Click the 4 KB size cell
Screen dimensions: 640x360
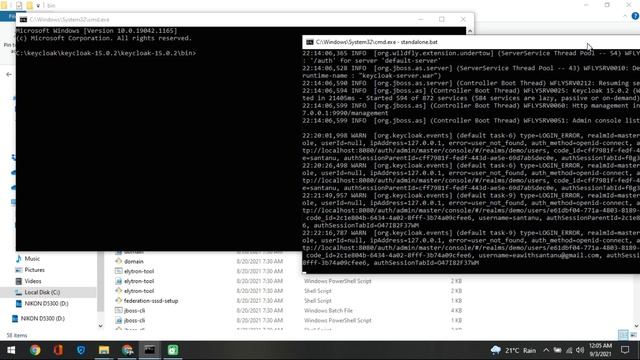point(456,311)
